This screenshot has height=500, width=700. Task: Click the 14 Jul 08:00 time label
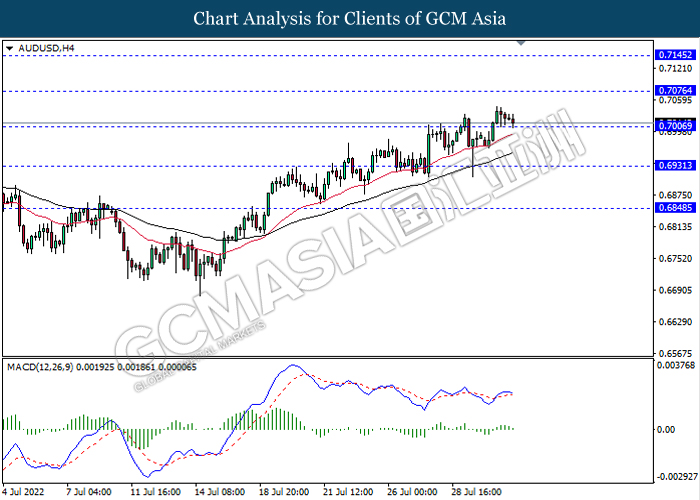pyautogui.click(x=220, y=492)
